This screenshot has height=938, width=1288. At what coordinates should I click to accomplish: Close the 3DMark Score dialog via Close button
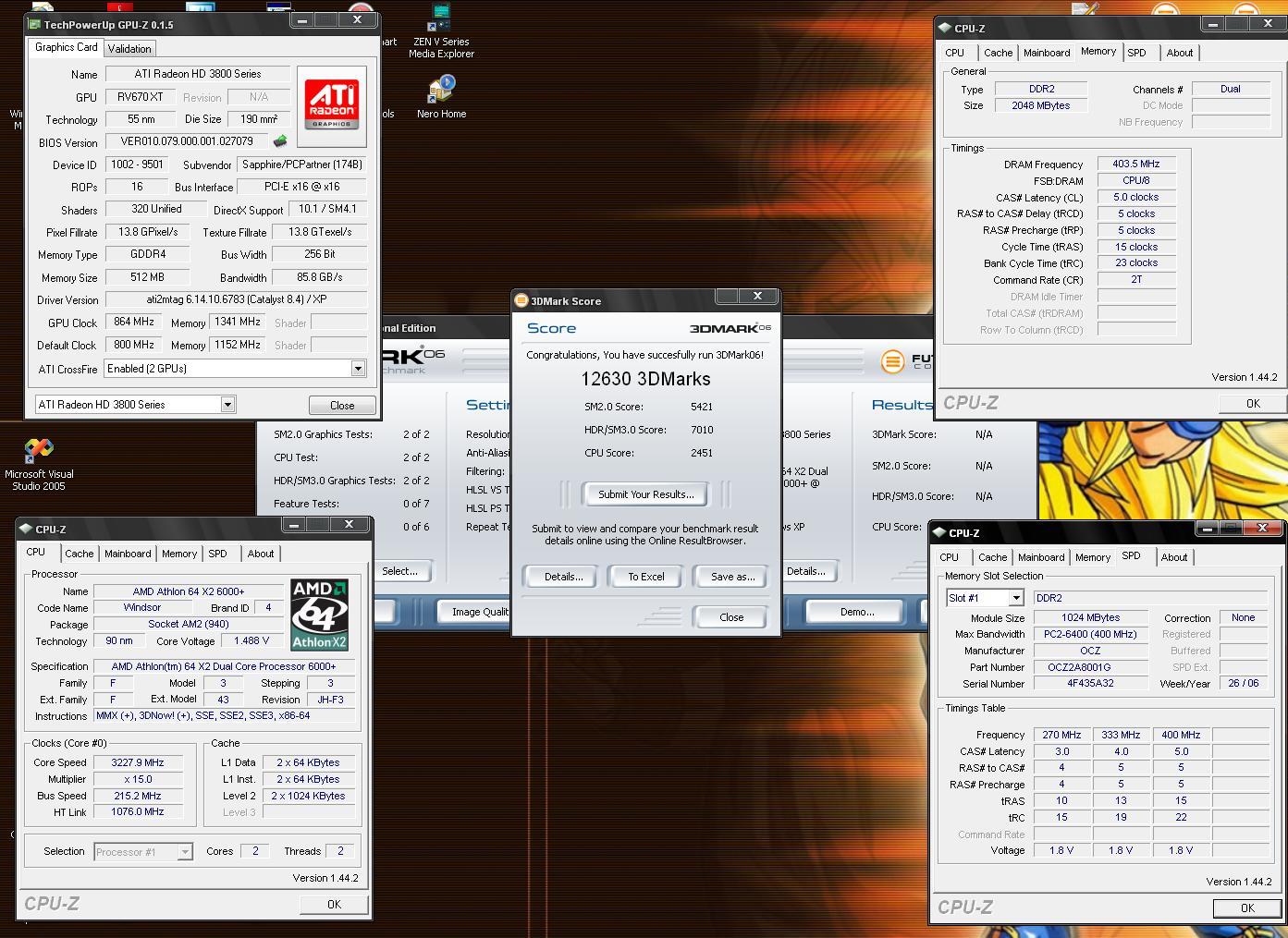coord(731,617)
